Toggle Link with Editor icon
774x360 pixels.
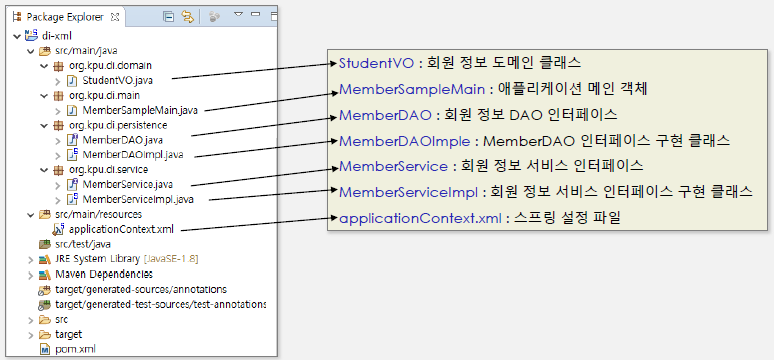[187, 17]
